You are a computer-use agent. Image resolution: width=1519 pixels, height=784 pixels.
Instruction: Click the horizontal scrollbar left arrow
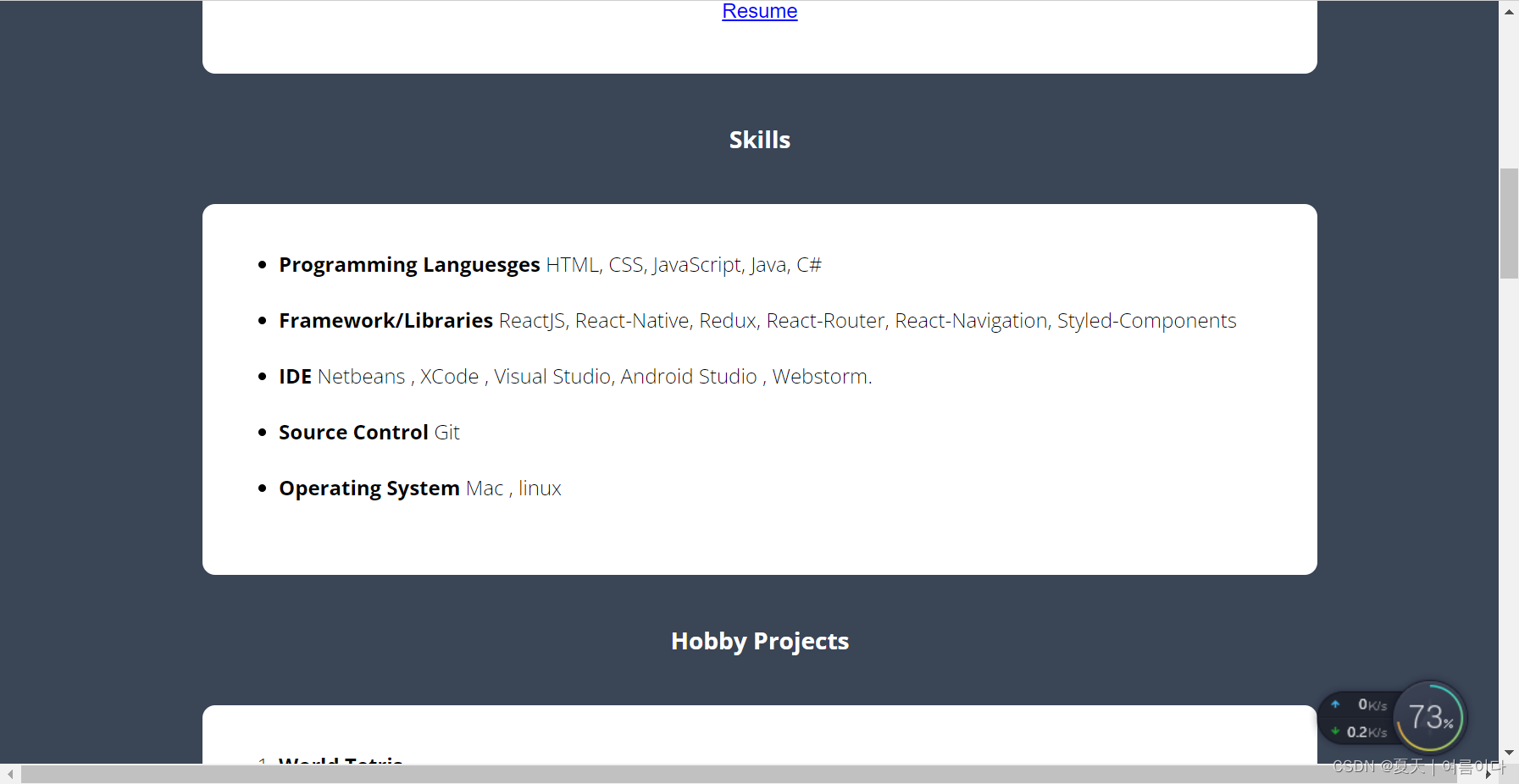point(10,774)
